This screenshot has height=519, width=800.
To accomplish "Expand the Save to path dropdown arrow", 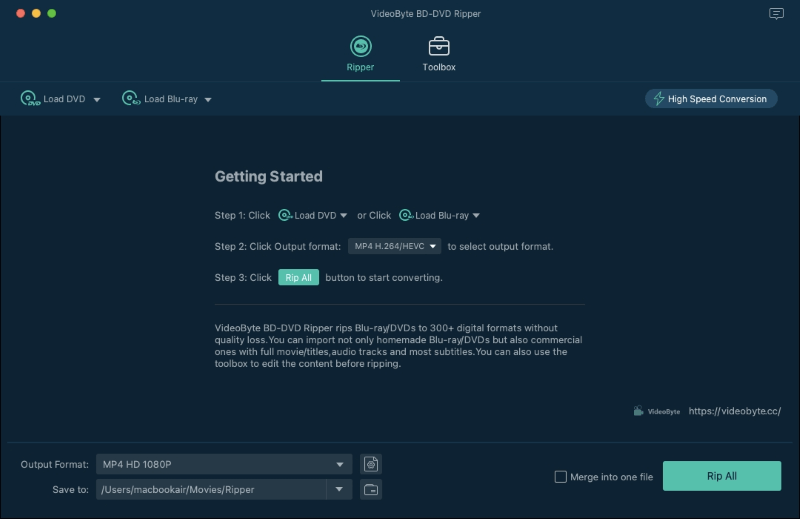I will pos(339,489).
